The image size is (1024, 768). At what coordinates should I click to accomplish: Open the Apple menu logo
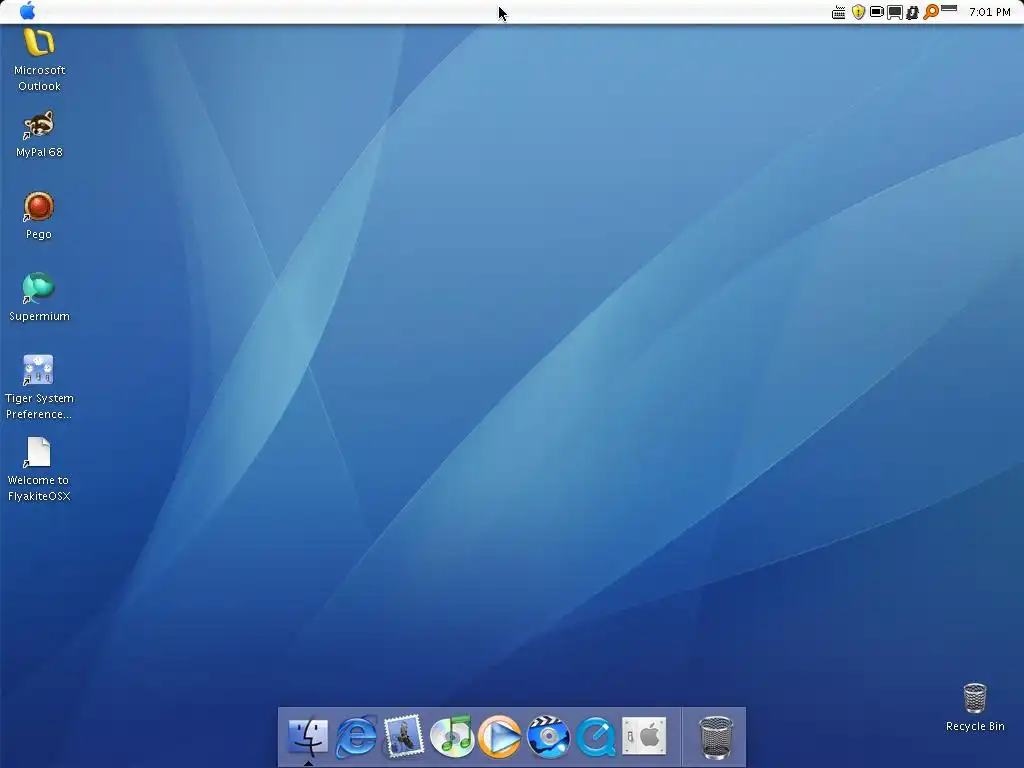click(x=27, y=11)
